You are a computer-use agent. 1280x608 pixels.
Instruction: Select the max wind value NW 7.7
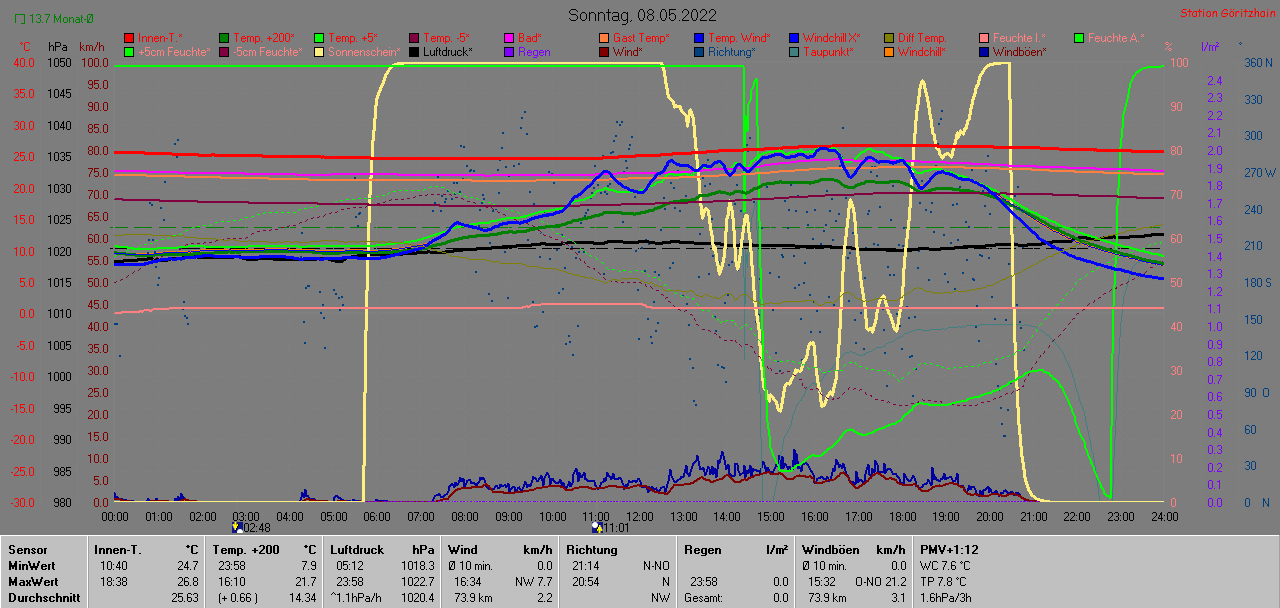tap(532, 582)
